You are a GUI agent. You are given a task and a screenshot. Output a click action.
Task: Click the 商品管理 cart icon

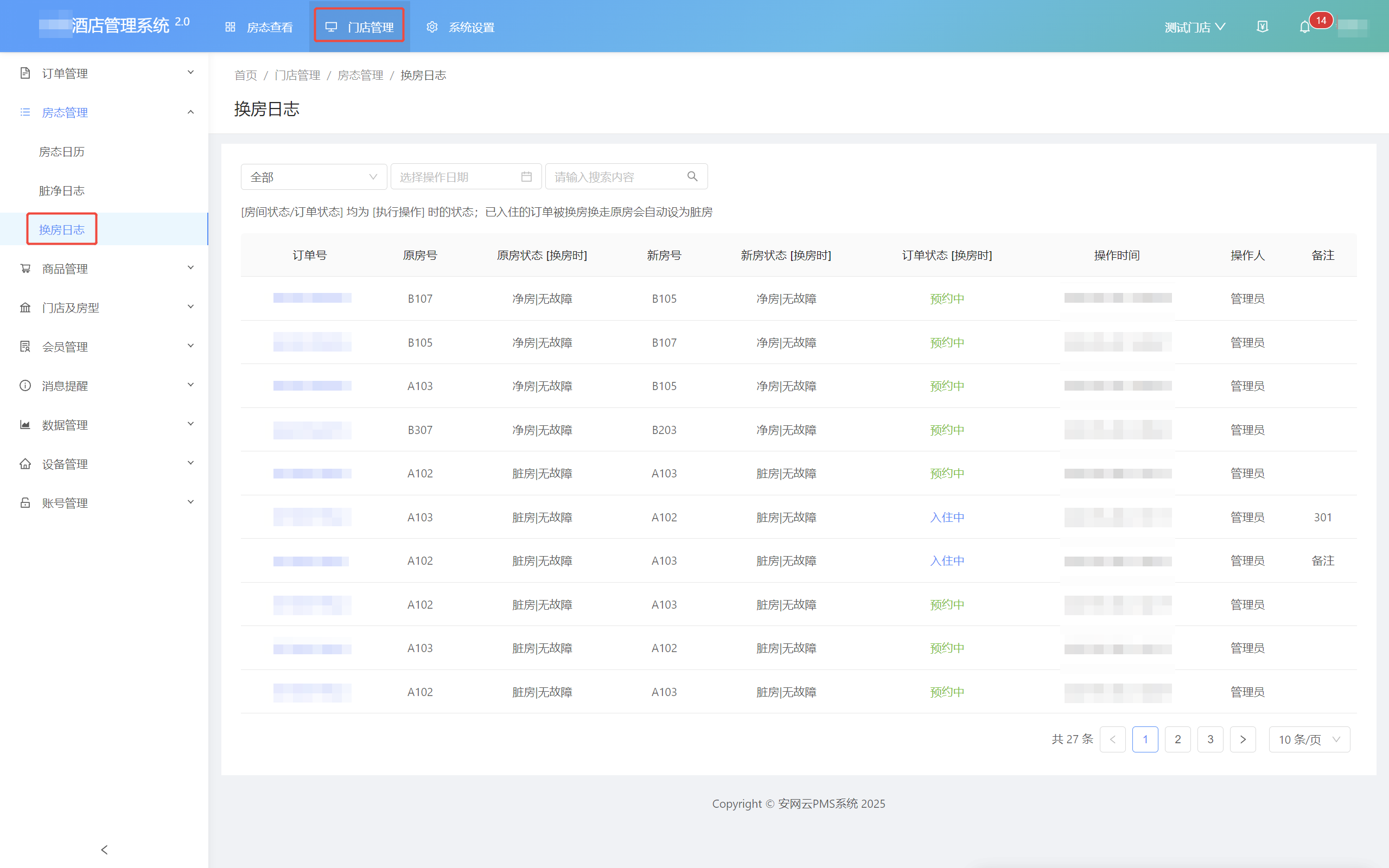[x=26, y=268]
